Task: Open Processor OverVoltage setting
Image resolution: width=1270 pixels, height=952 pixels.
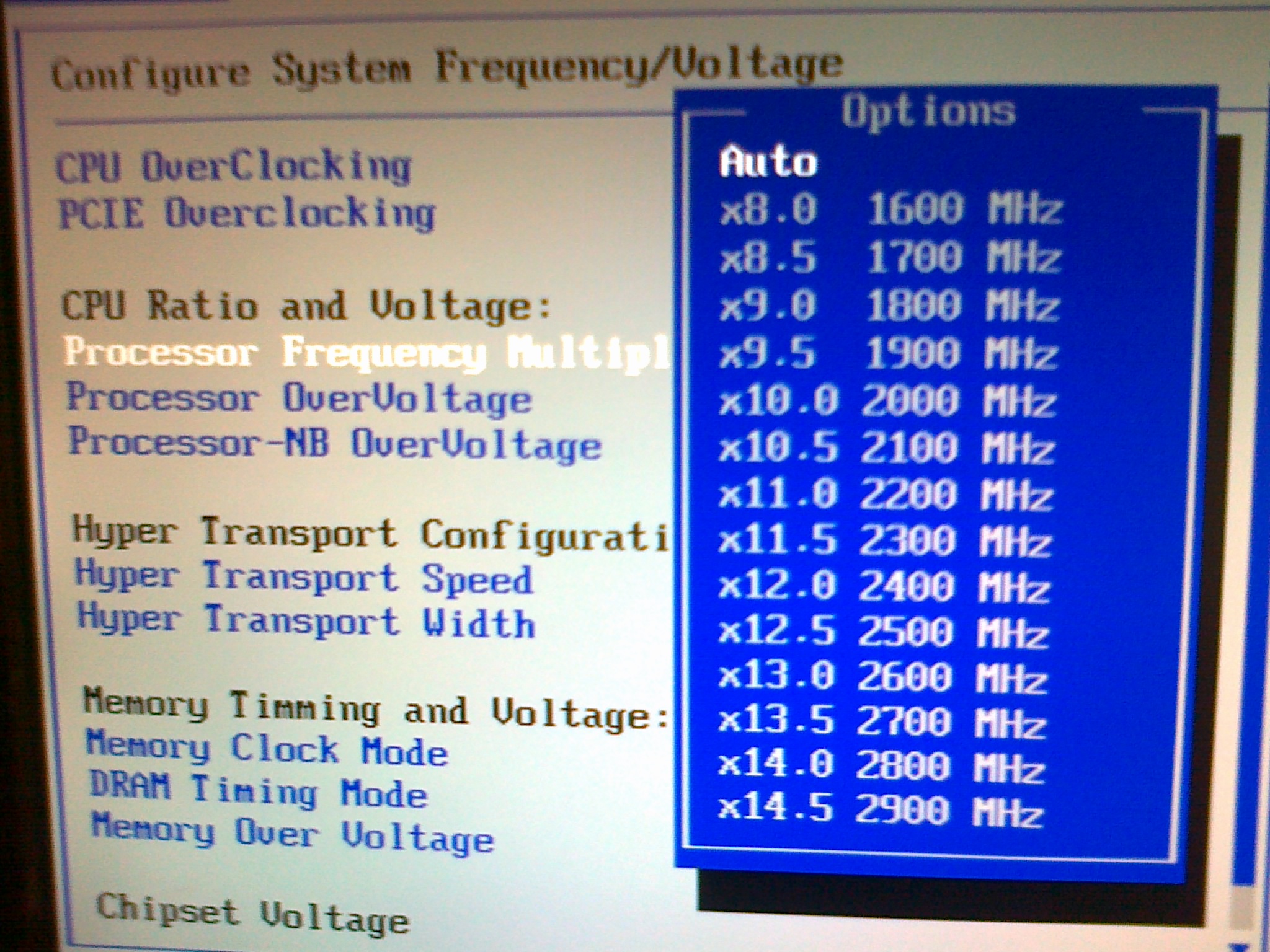Action: (299, 399)
